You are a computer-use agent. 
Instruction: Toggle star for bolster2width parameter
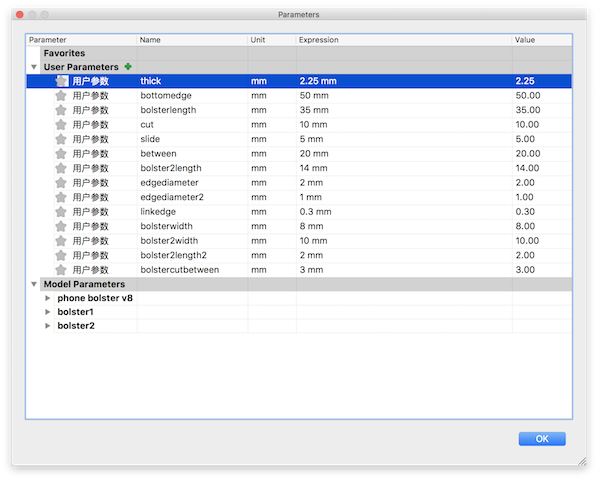[x=61, y=240]
